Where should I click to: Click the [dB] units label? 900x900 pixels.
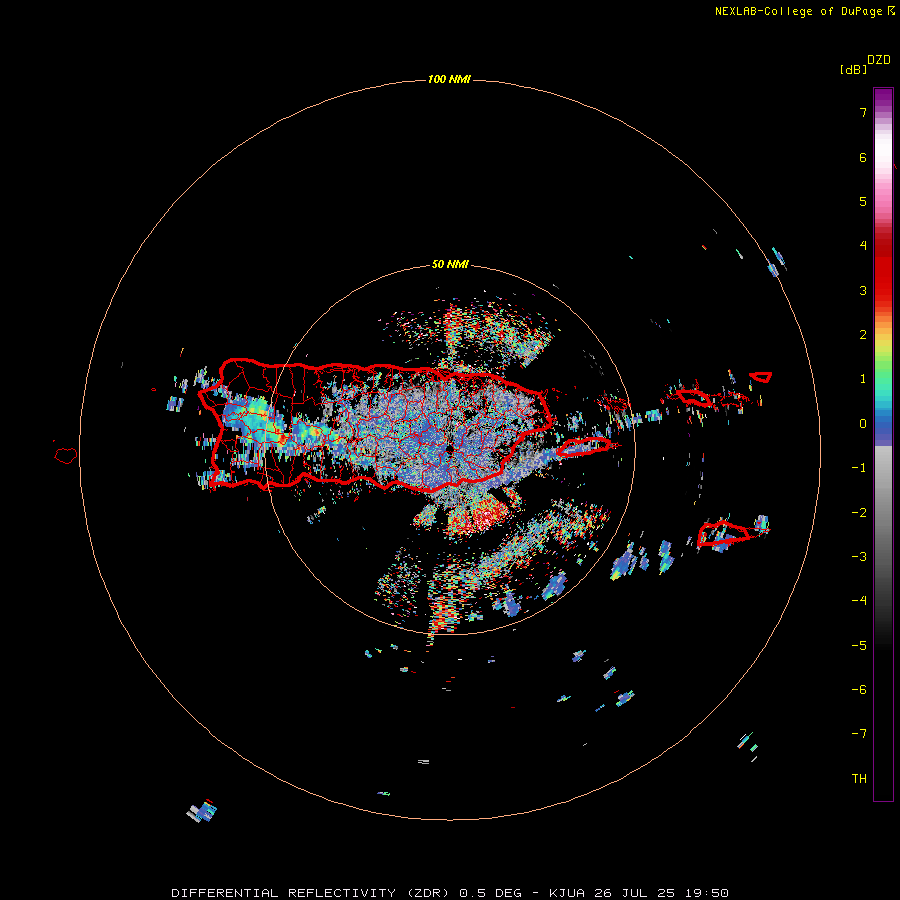click(854, 69)
